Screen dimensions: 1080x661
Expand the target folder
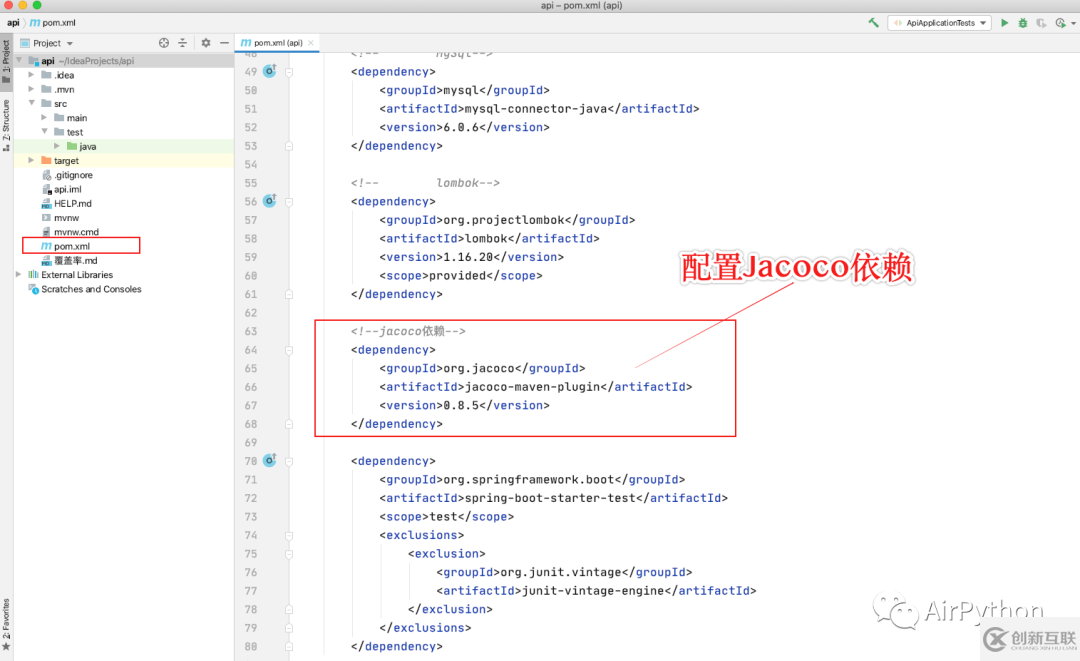click(x=31, y=160)
